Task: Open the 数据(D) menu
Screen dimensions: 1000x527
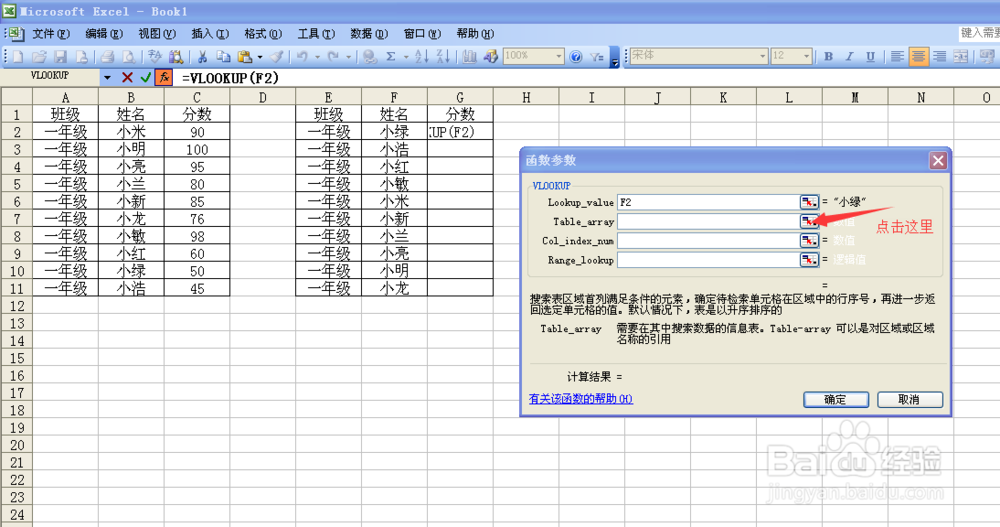Action: click(369, 33)
